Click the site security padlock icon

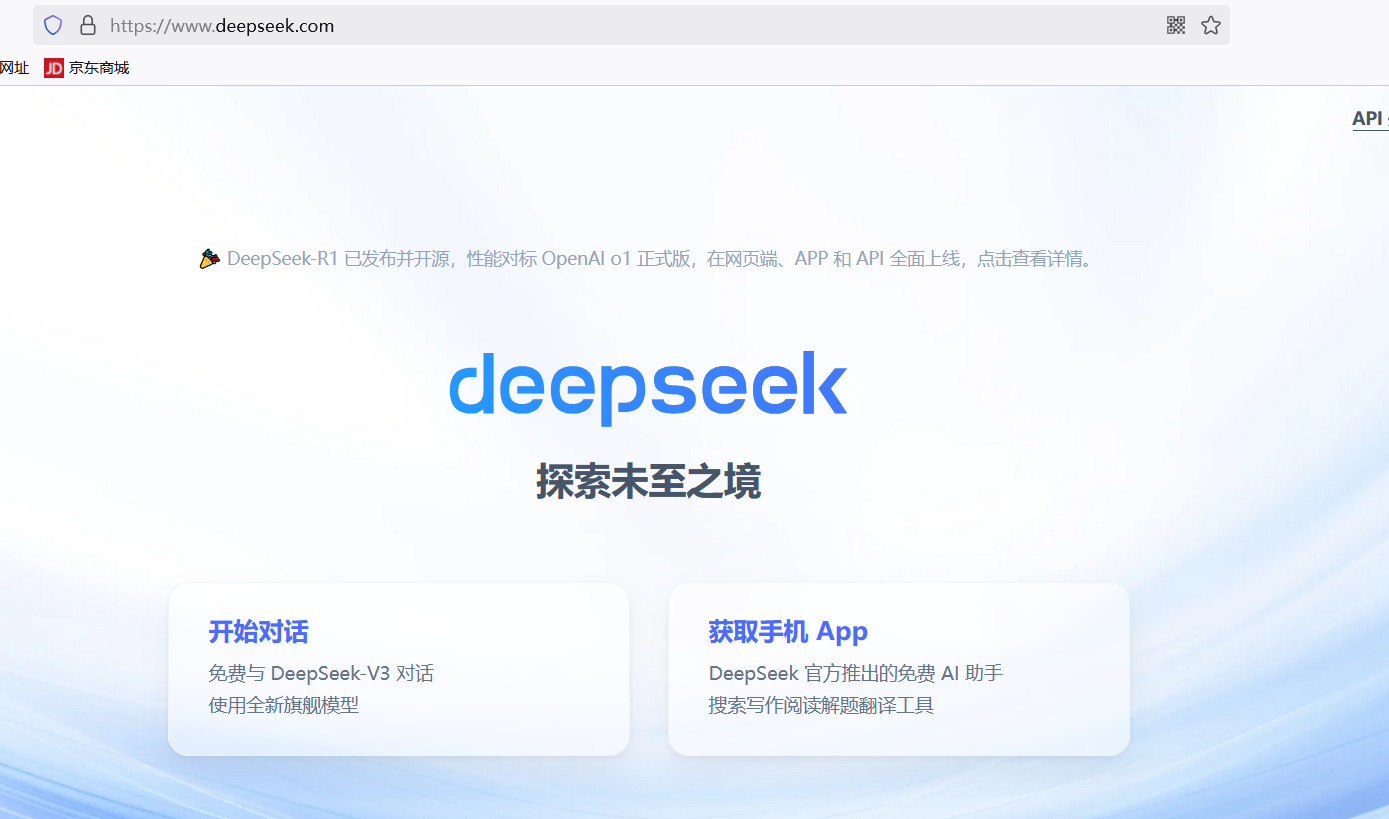pos(88,26)
